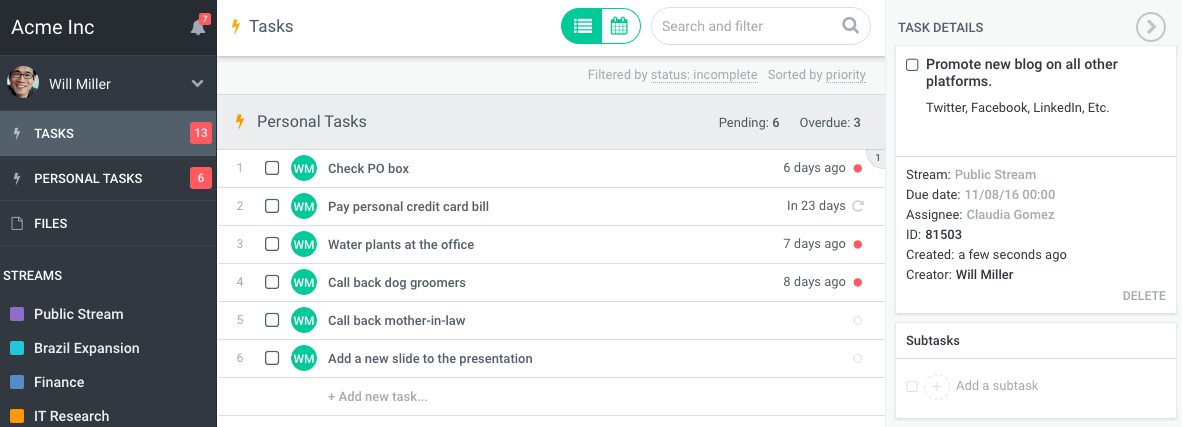Click WM avatar on Check PO box task
The width and height of the screenshot is (1182, 427).
point(303,168)
